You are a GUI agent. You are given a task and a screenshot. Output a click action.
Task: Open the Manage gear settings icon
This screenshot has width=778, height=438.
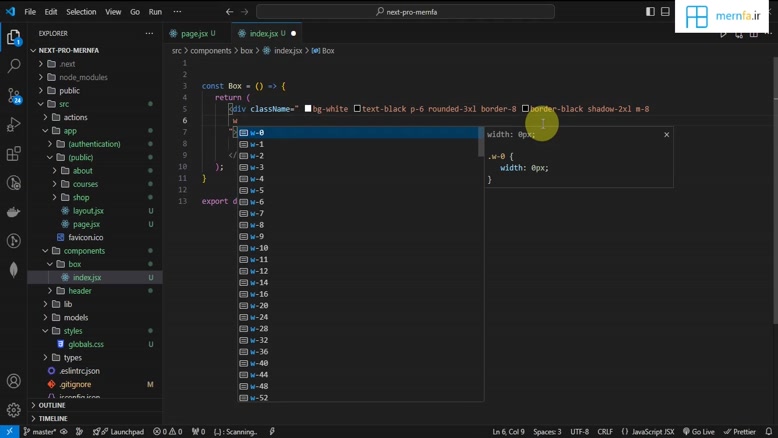[14, 410]
